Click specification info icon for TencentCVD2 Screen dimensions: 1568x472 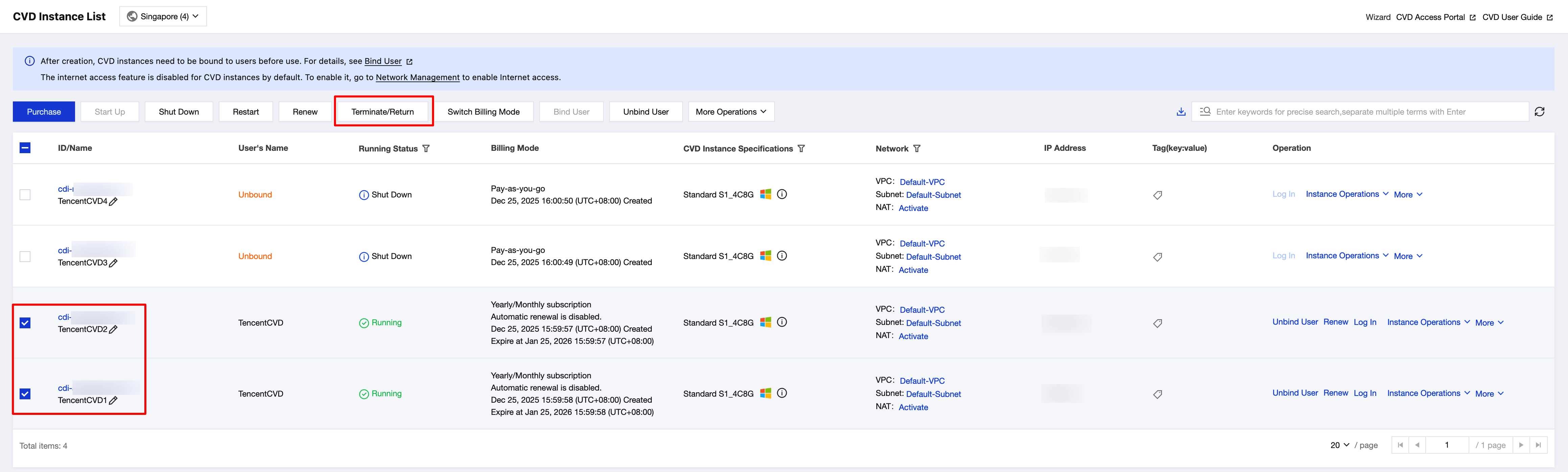click(782, 322)
